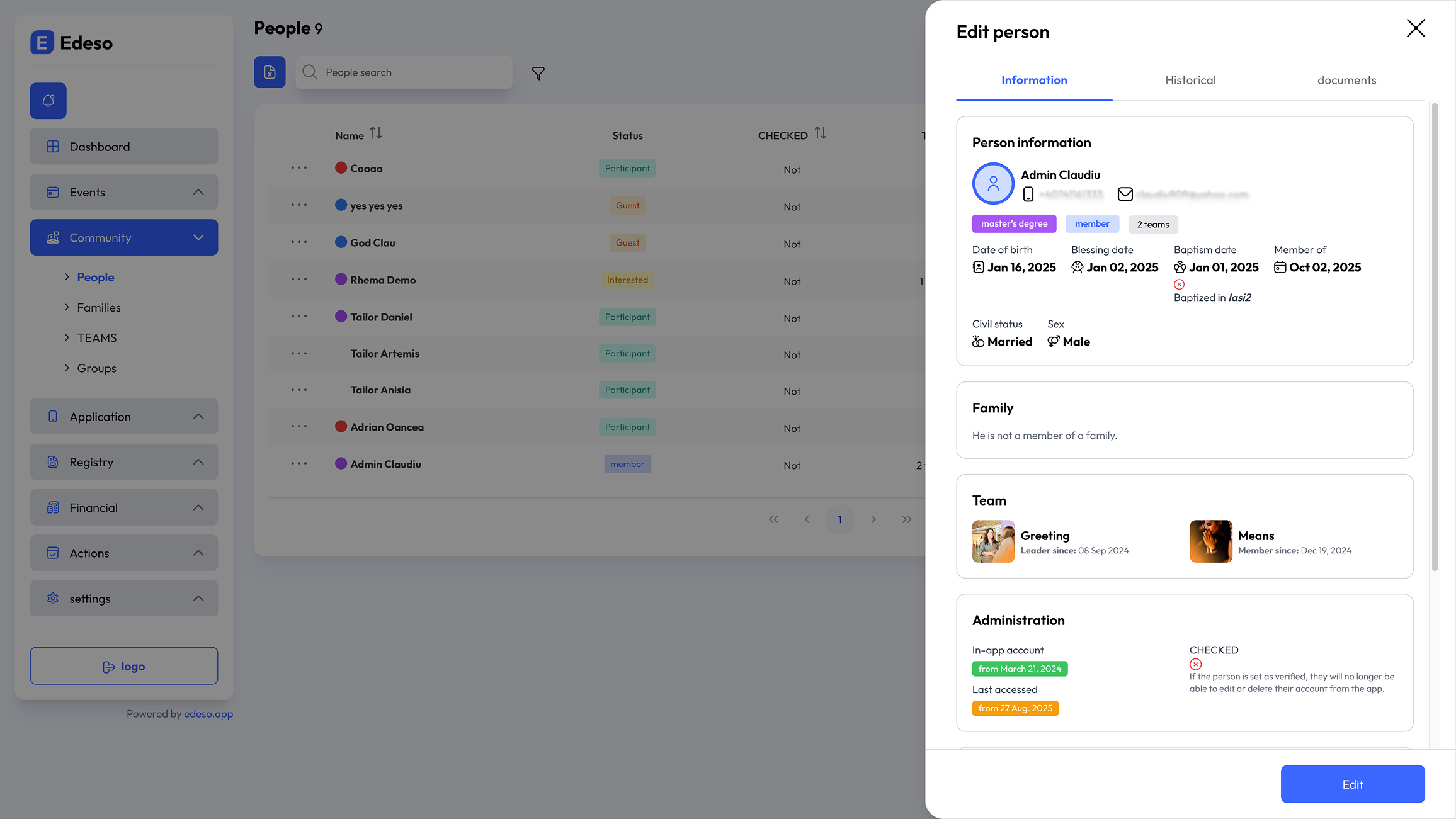Close the Edit person panel

click(x=1415, y=28)
